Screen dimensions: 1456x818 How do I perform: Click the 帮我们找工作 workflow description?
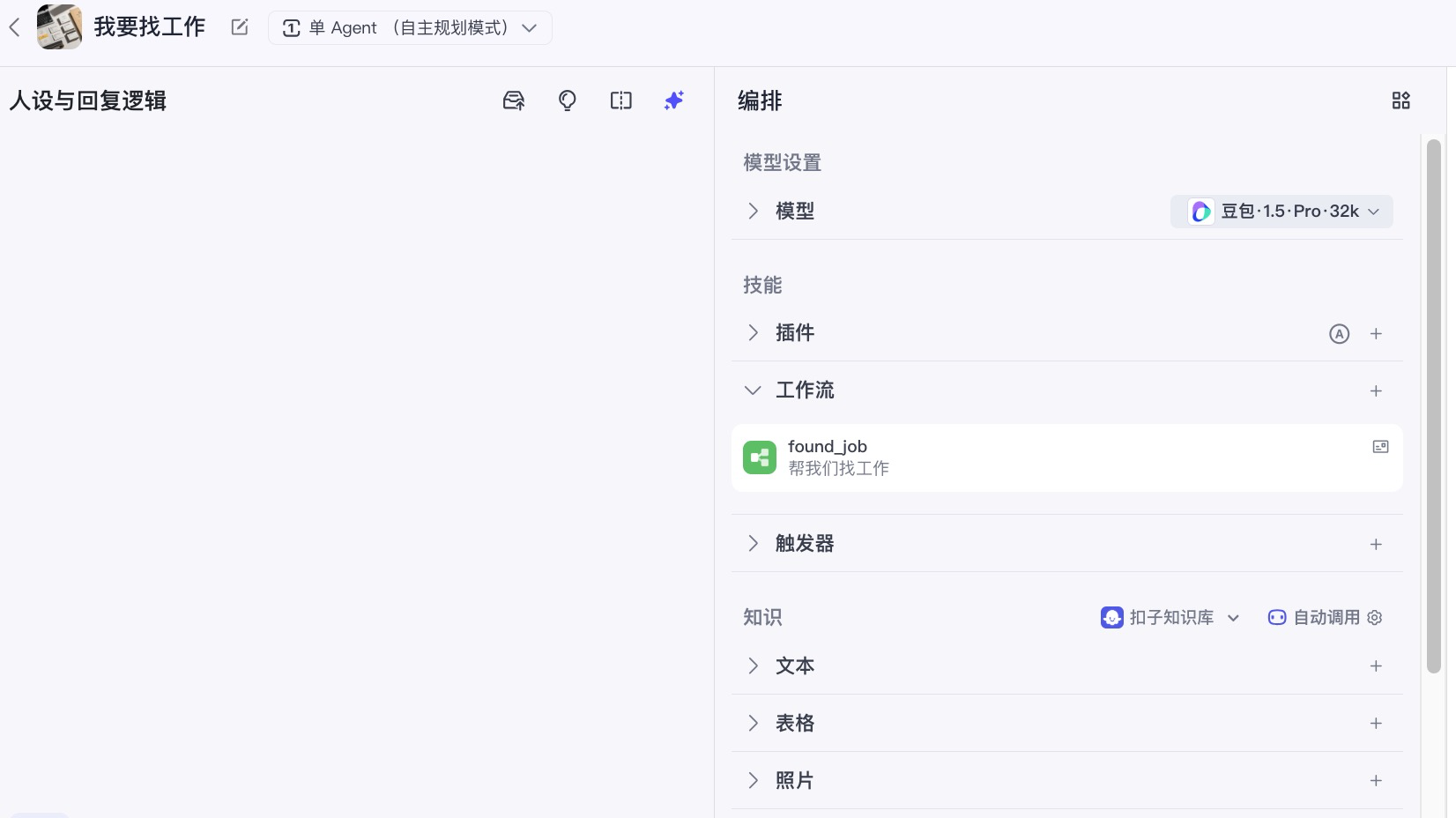click(838, 468)
